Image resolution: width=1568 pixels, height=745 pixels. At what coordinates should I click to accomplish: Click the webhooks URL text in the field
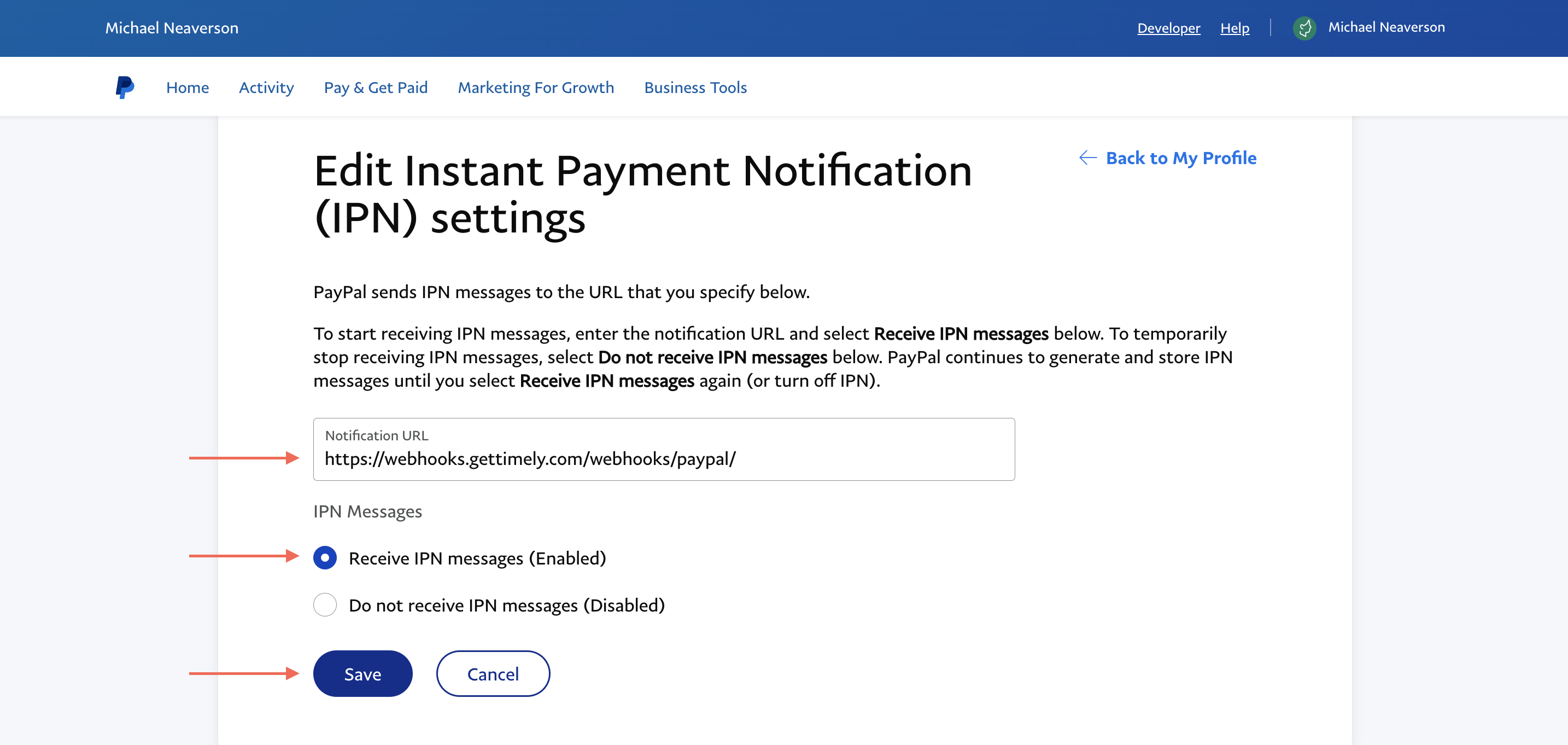pos(530,459)
